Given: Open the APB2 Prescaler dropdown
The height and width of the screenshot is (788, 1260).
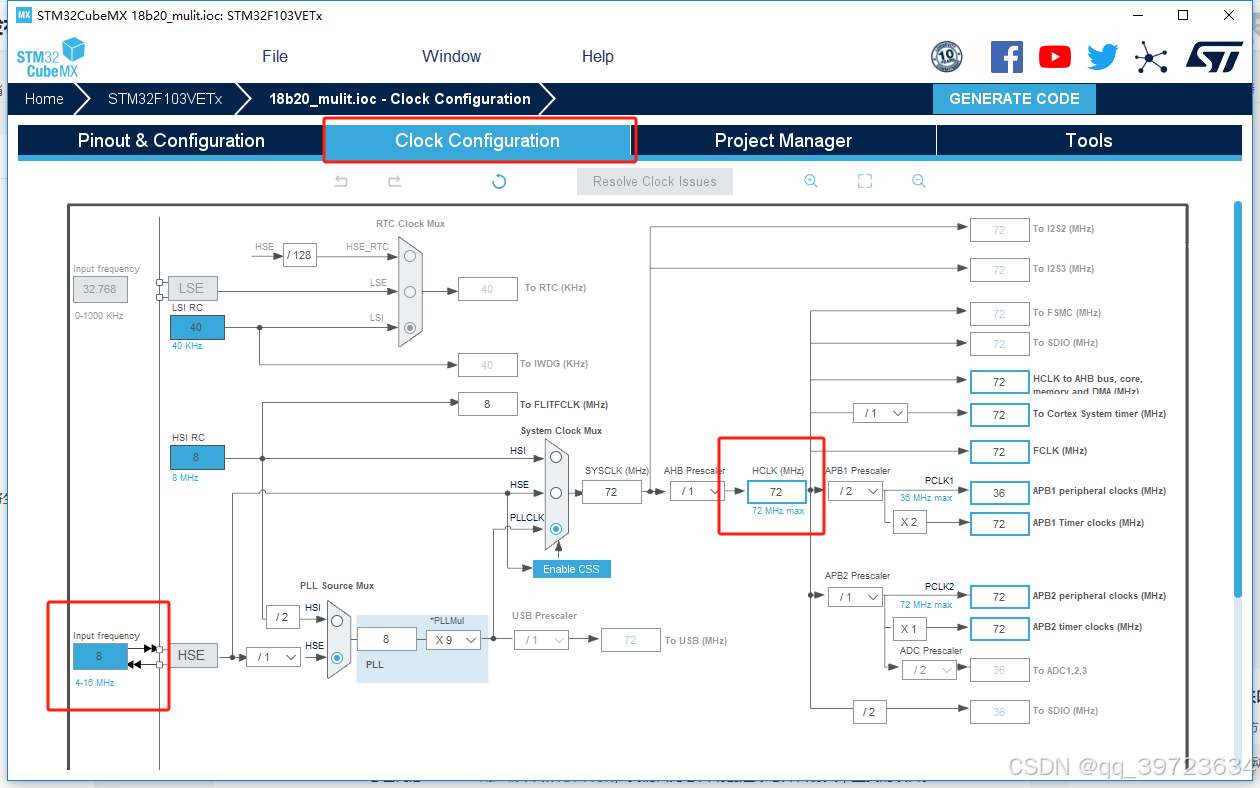Looking at the screenshot, I should [855, 597].
